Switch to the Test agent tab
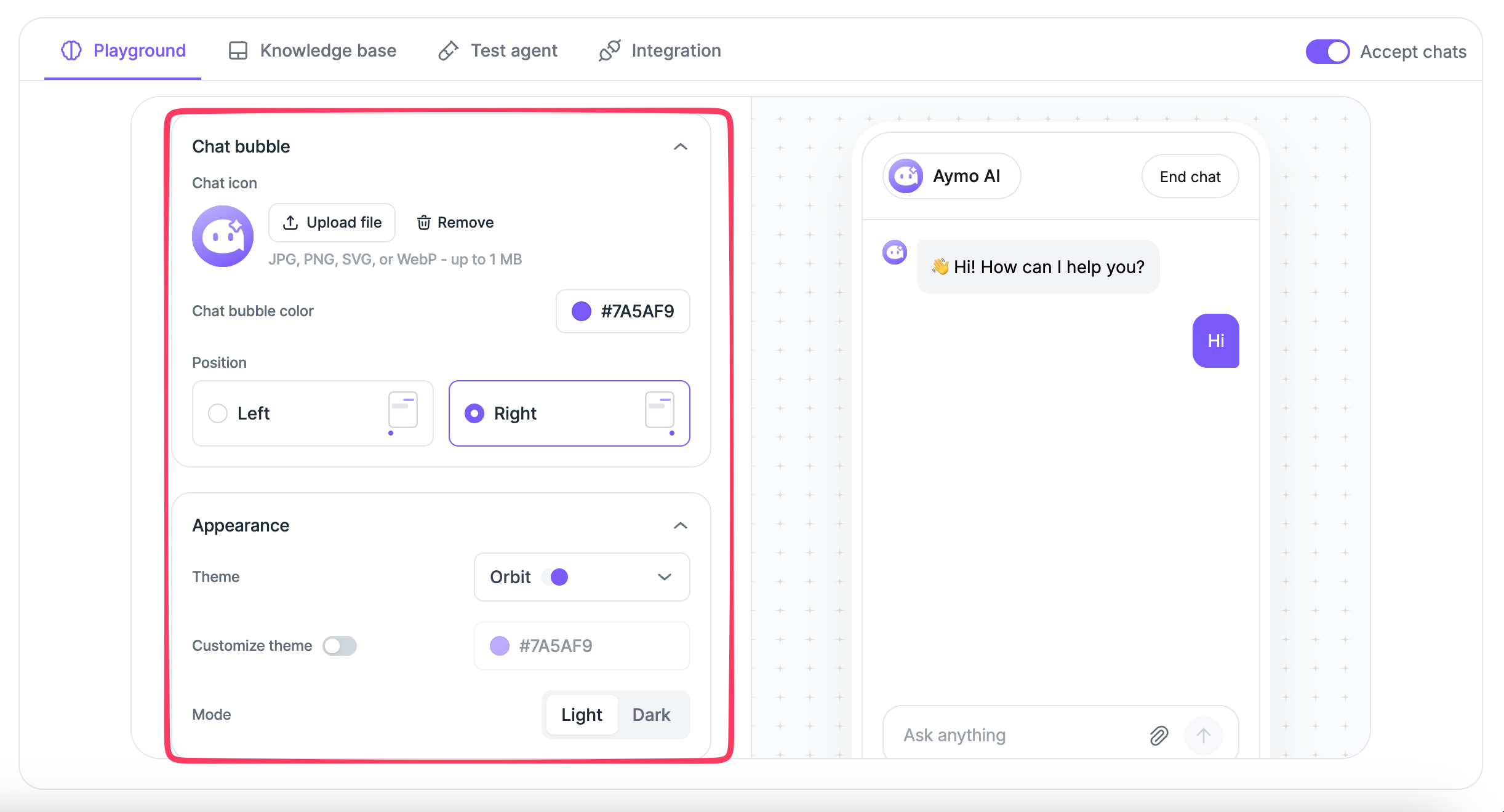Image resolution: width=1504 pixels, height=812 pixels. (x=497, y=50)
